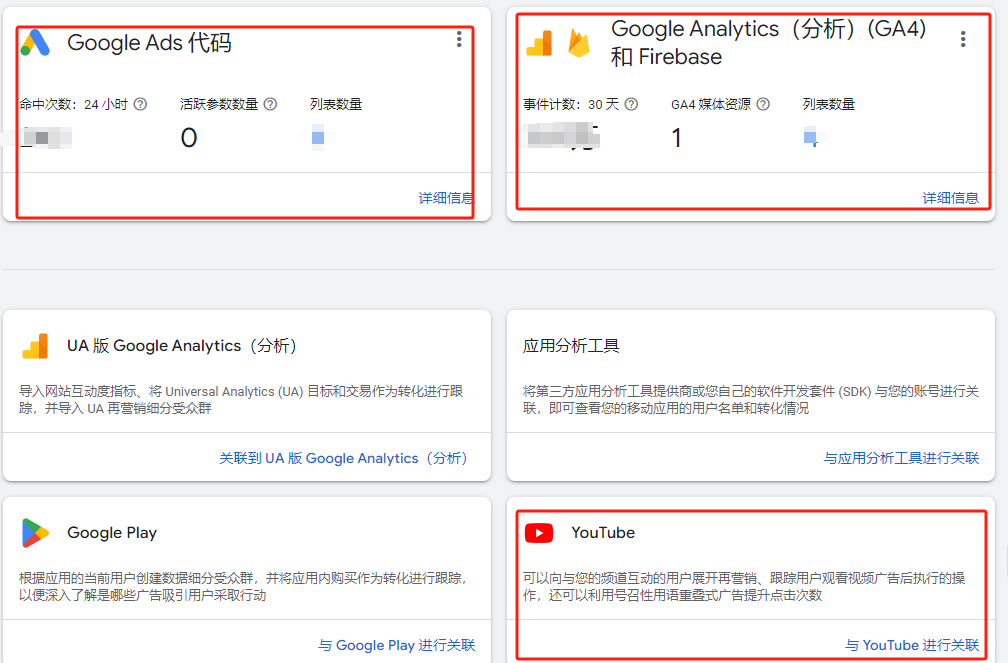Click the UA 版 Google Analytics card icon

click(35, 346)
